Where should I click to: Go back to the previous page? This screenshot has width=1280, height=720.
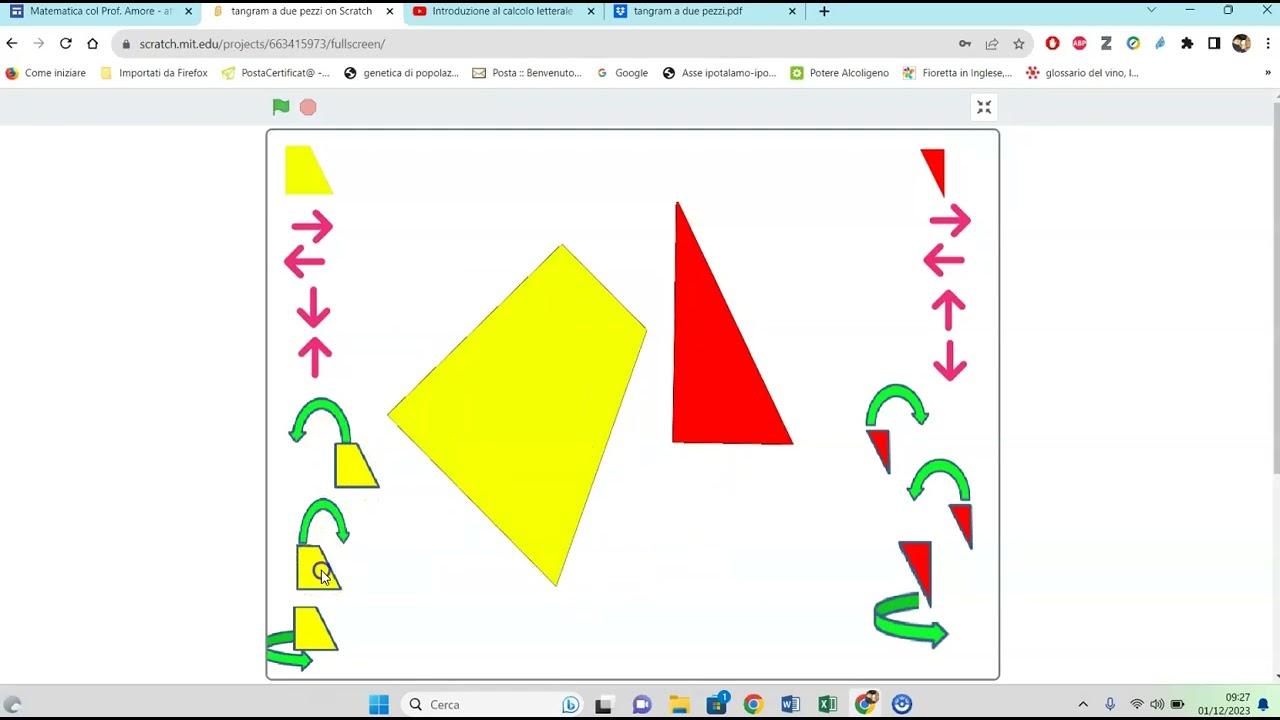tap(12, 44)
